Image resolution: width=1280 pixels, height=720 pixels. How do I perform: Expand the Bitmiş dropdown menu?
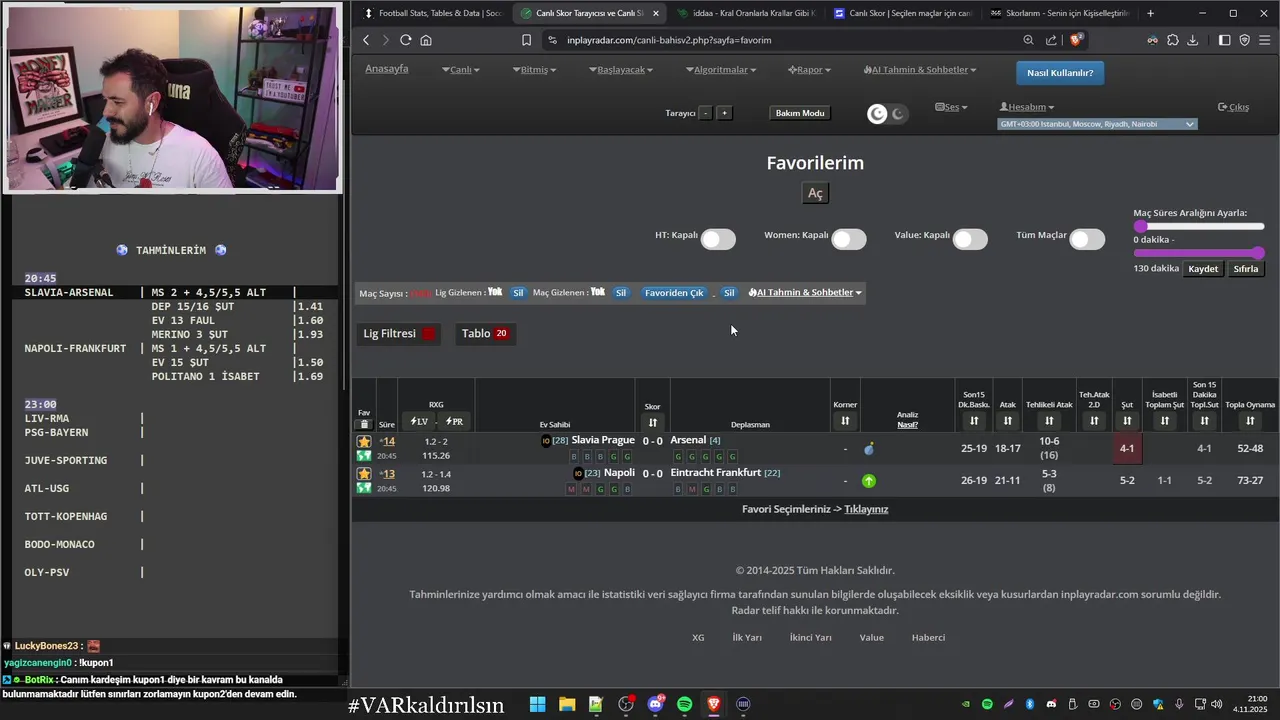coord(534,70)
